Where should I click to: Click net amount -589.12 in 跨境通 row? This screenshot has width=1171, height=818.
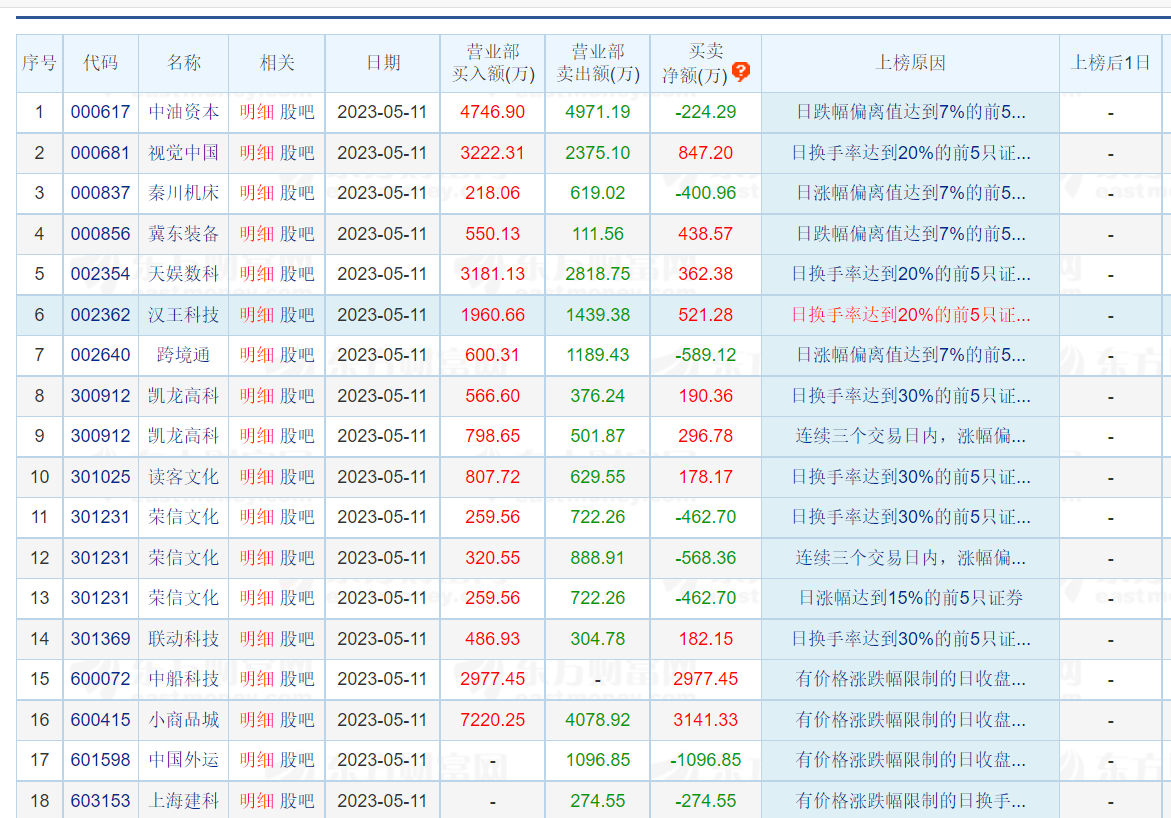click(x=706, y=355)
